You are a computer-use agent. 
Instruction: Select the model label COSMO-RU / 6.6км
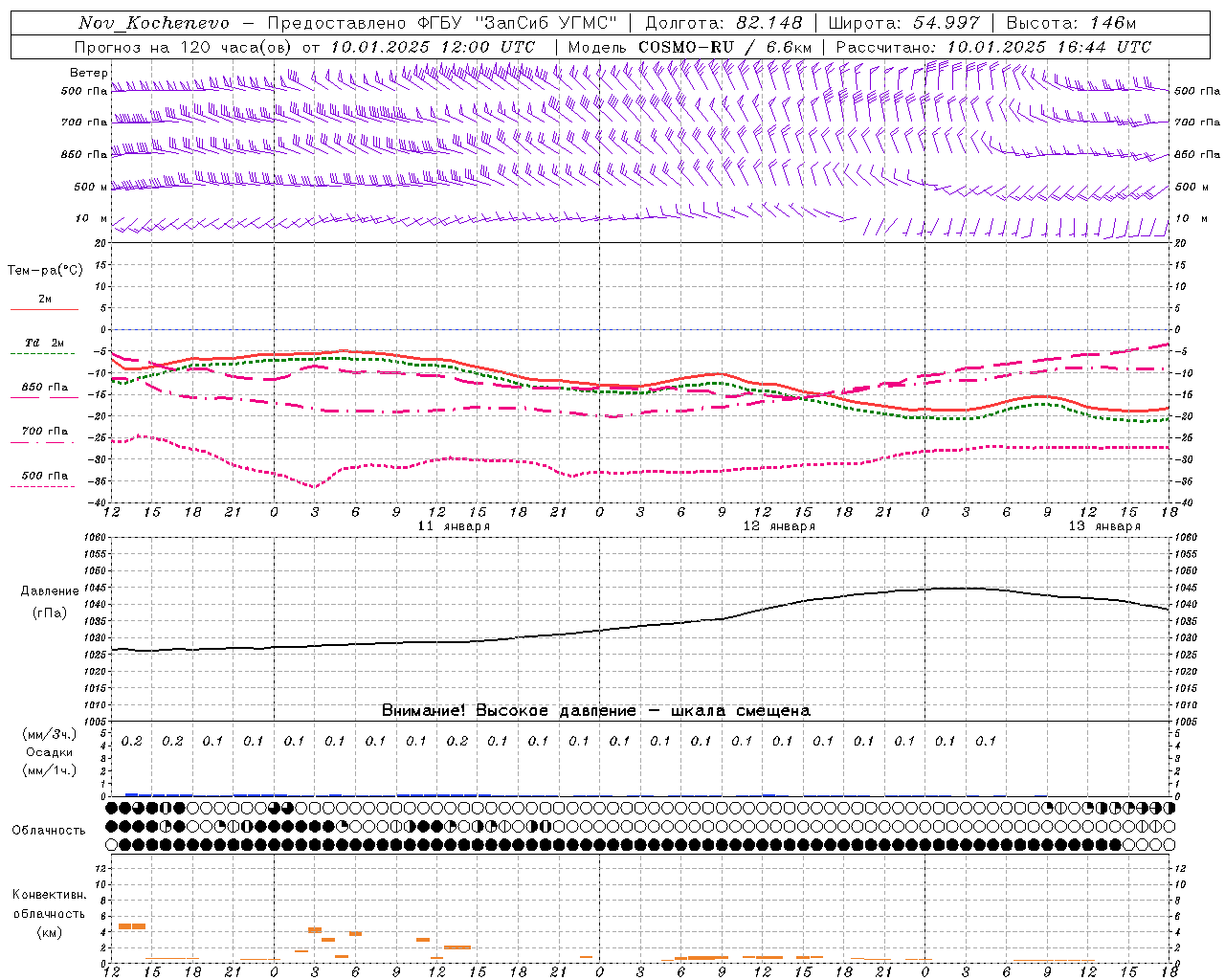click(x=724, y=47)
